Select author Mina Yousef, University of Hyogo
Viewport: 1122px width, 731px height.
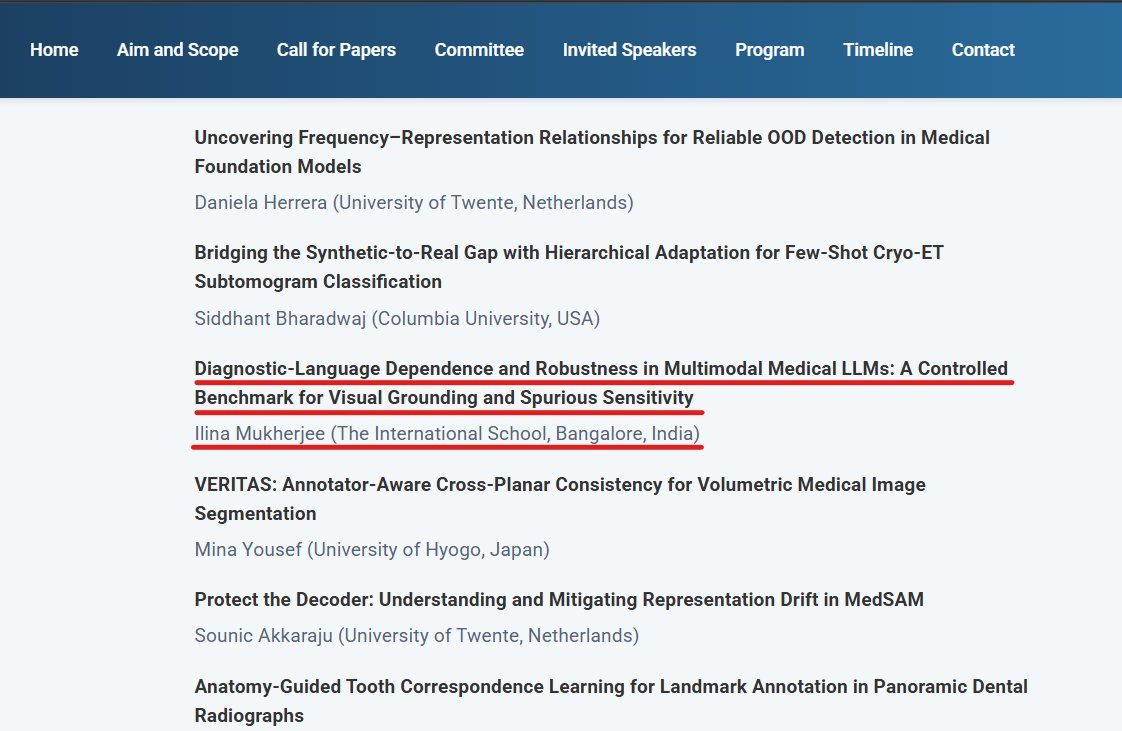click(372, 549)
